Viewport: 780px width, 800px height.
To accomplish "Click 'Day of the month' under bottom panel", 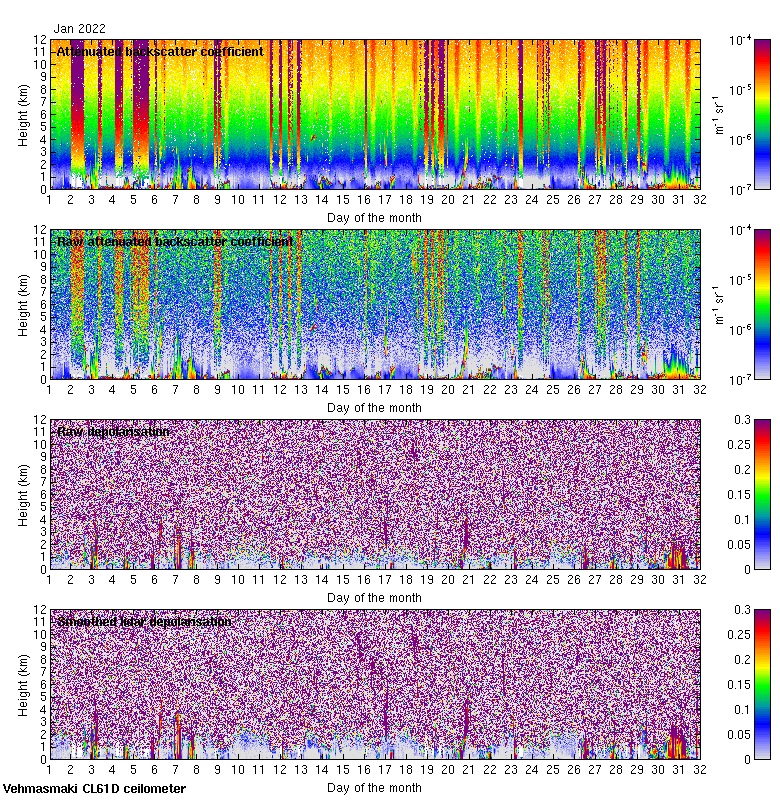I will coord(374,787).
